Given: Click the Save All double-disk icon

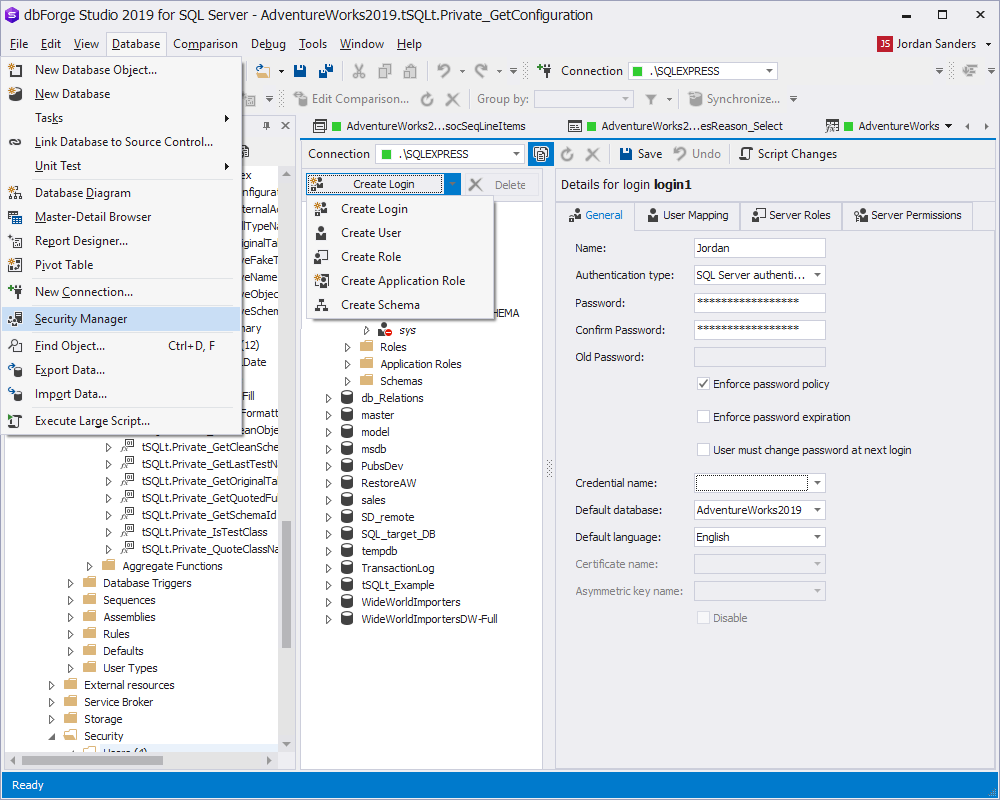Looking at the screenshot, I should click(x=326, y=71).
